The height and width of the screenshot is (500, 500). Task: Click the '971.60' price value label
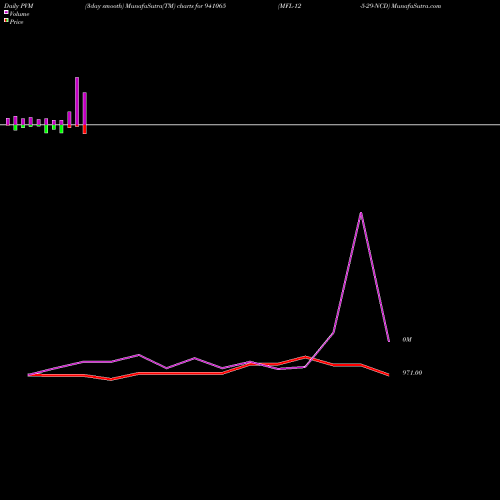412,373
